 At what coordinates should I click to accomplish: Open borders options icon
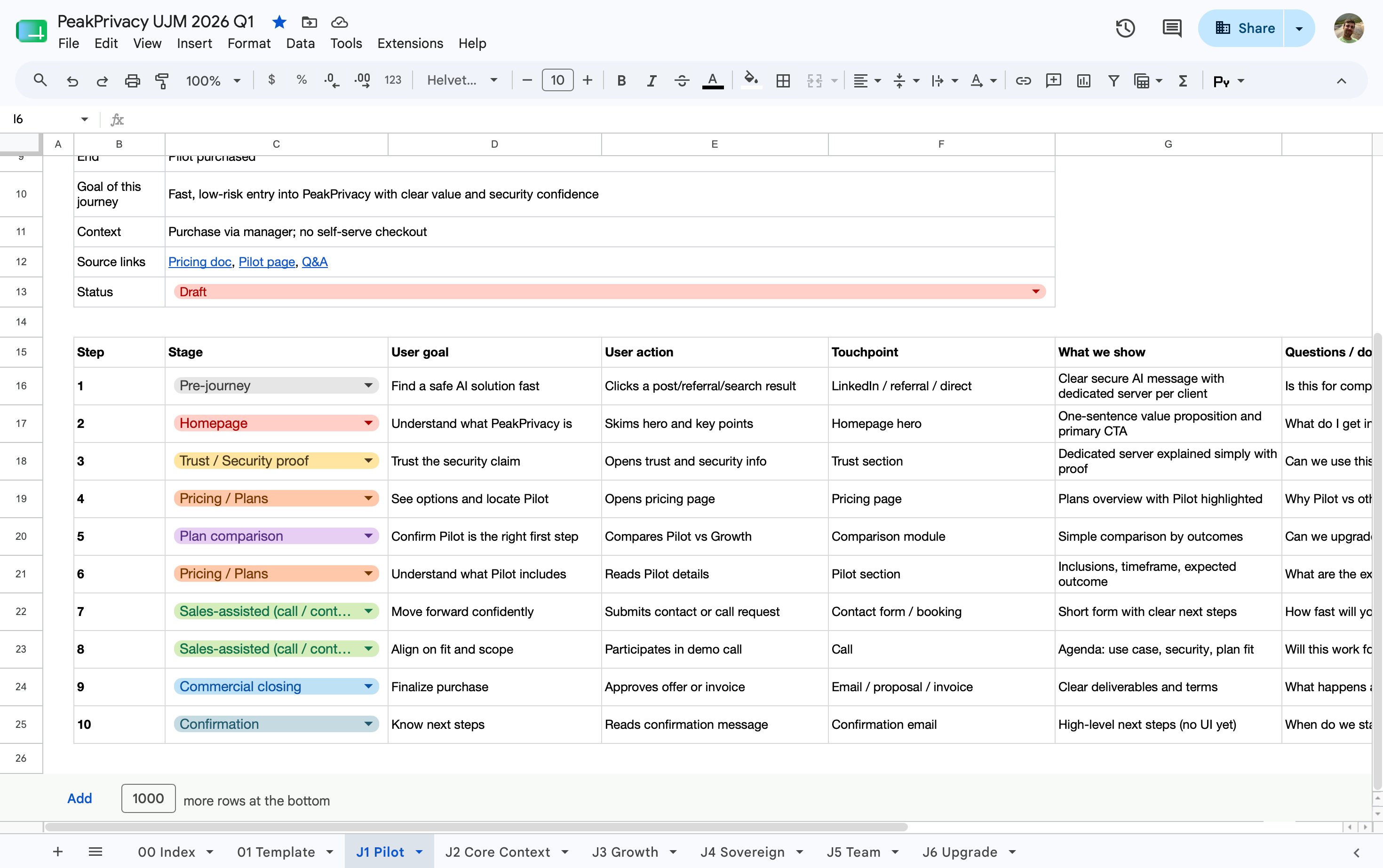point(783,81)
